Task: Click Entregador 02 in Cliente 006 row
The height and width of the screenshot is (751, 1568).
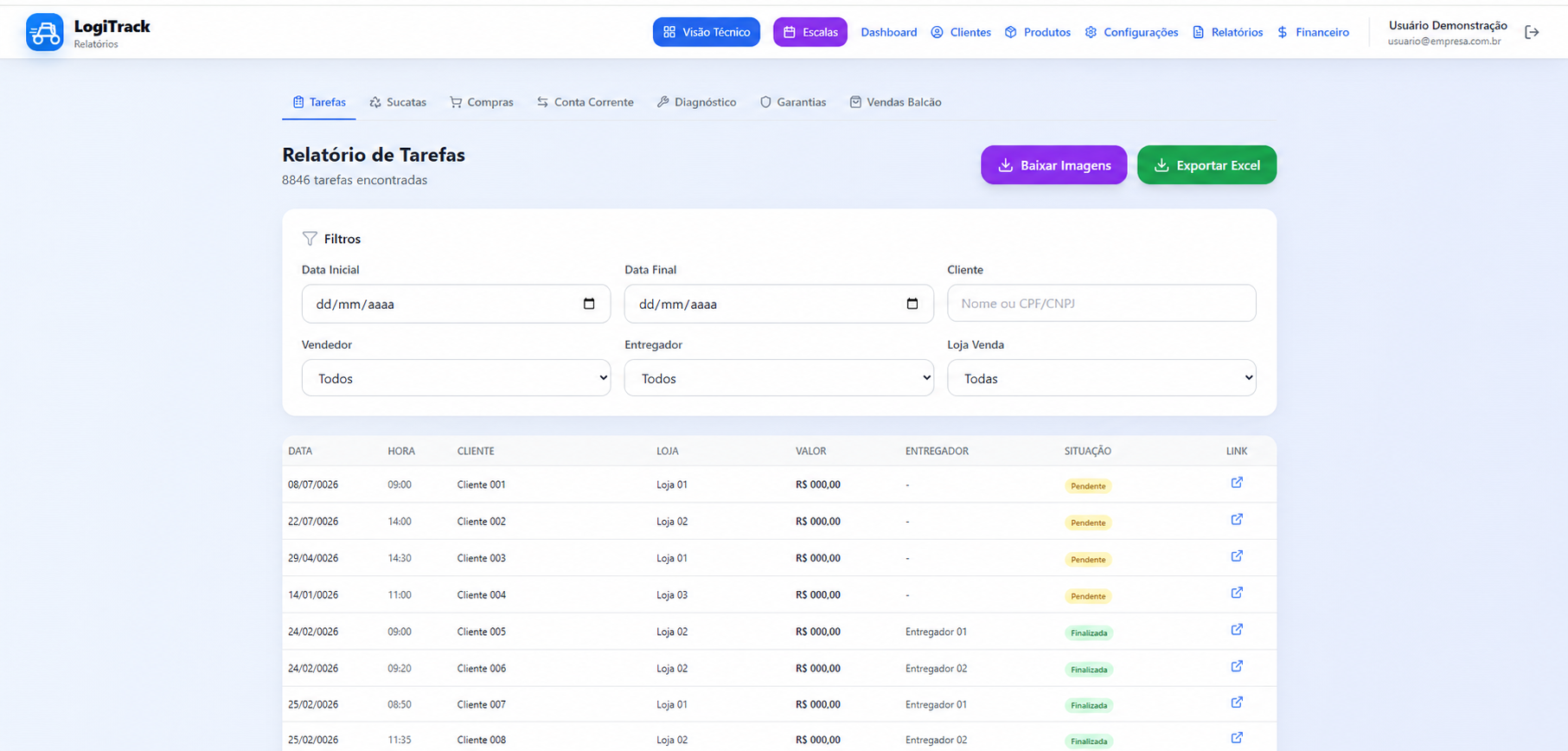Action: coord(936,669)
